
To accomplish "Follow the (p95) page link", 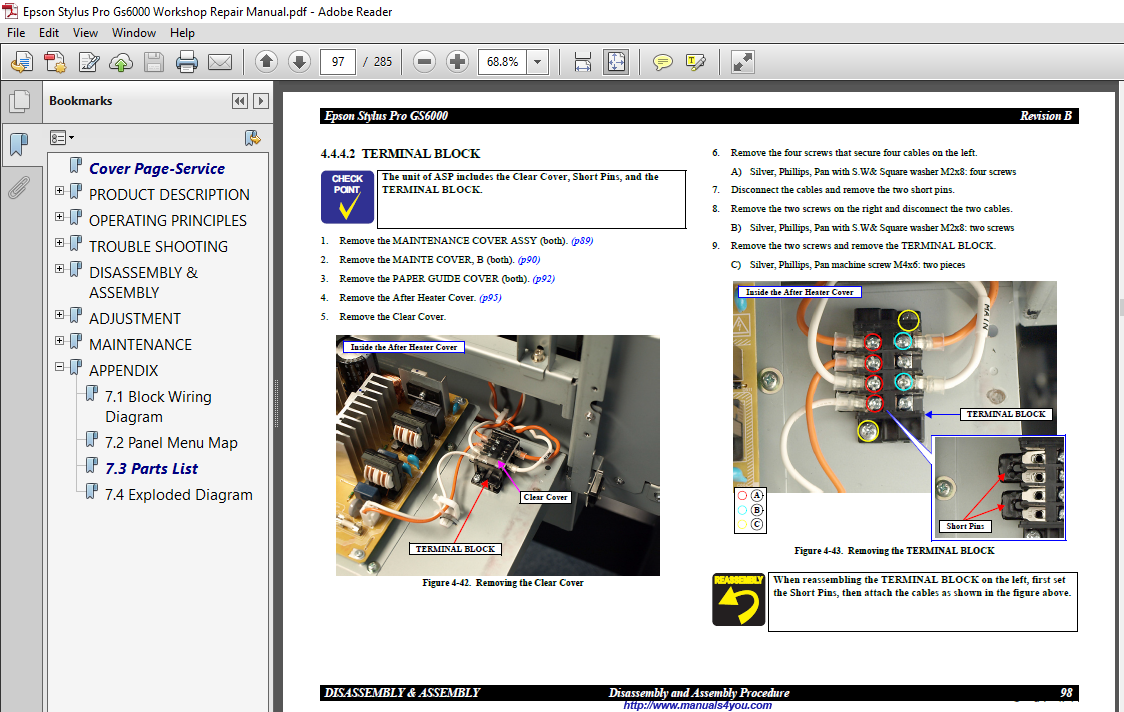I will [490, 298].
